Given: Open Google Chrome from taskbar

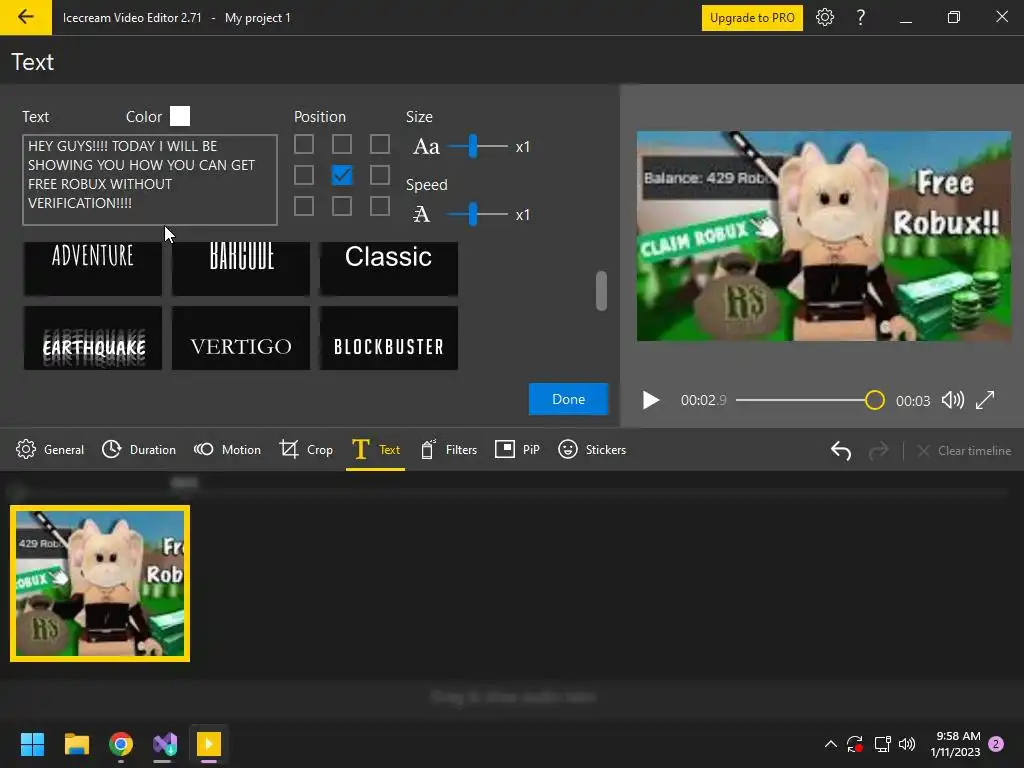Looking at the screenshot, I should click(121, 744).
